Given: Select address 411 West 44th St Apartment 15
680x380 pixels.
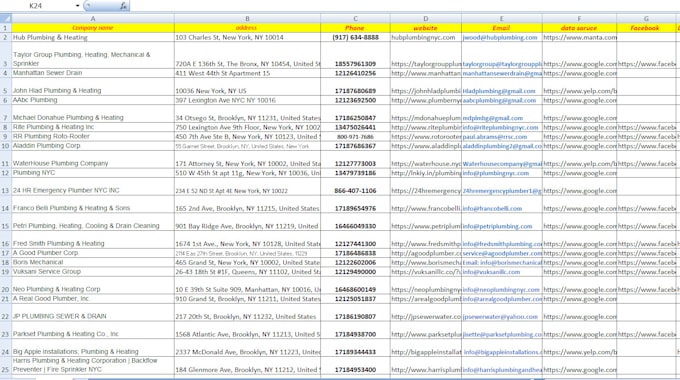Looking at the screenshot, I should tap(247, 73).
